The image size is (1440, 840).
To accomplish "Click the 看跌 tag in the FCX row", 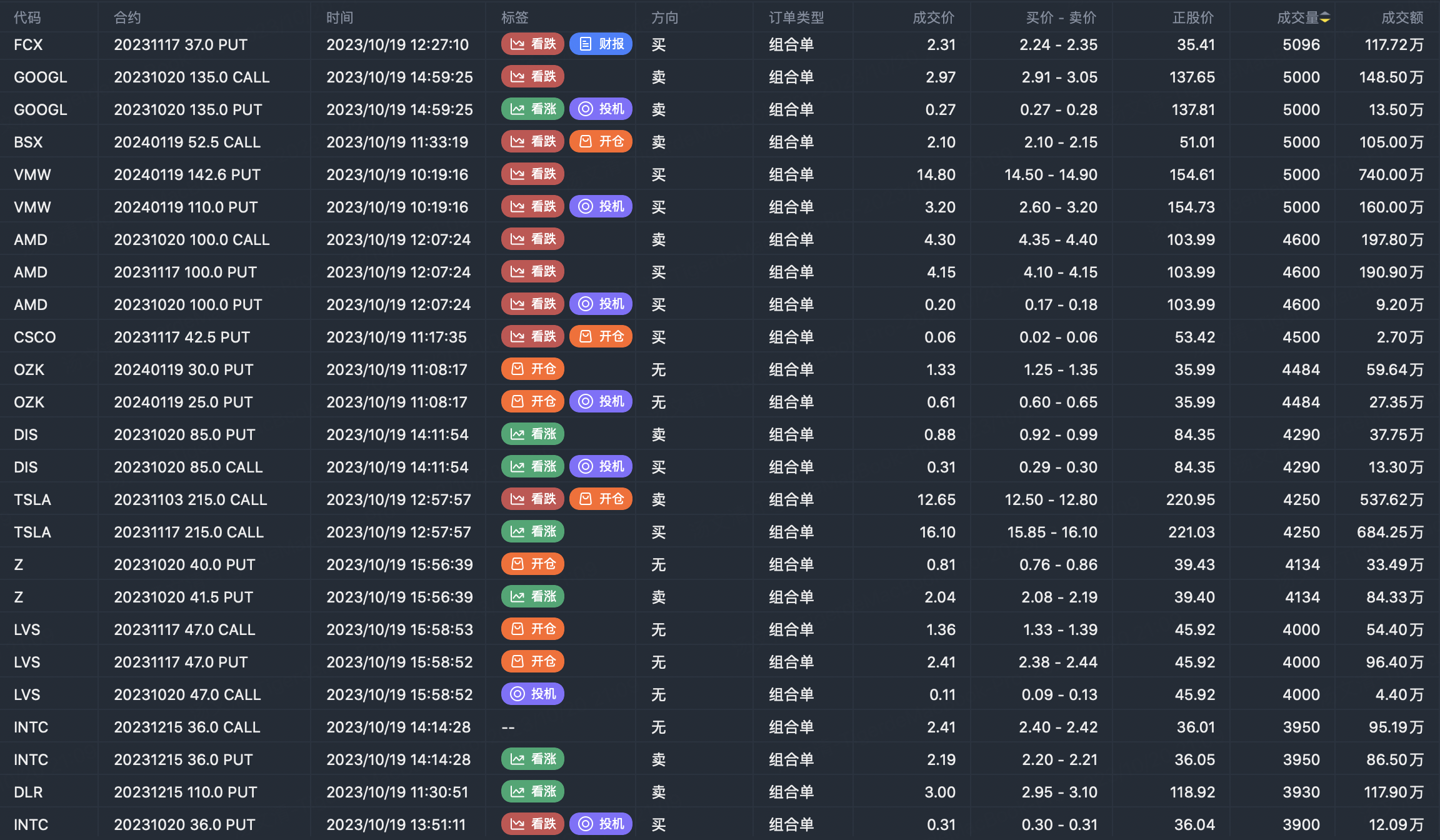I will [532, 44].
